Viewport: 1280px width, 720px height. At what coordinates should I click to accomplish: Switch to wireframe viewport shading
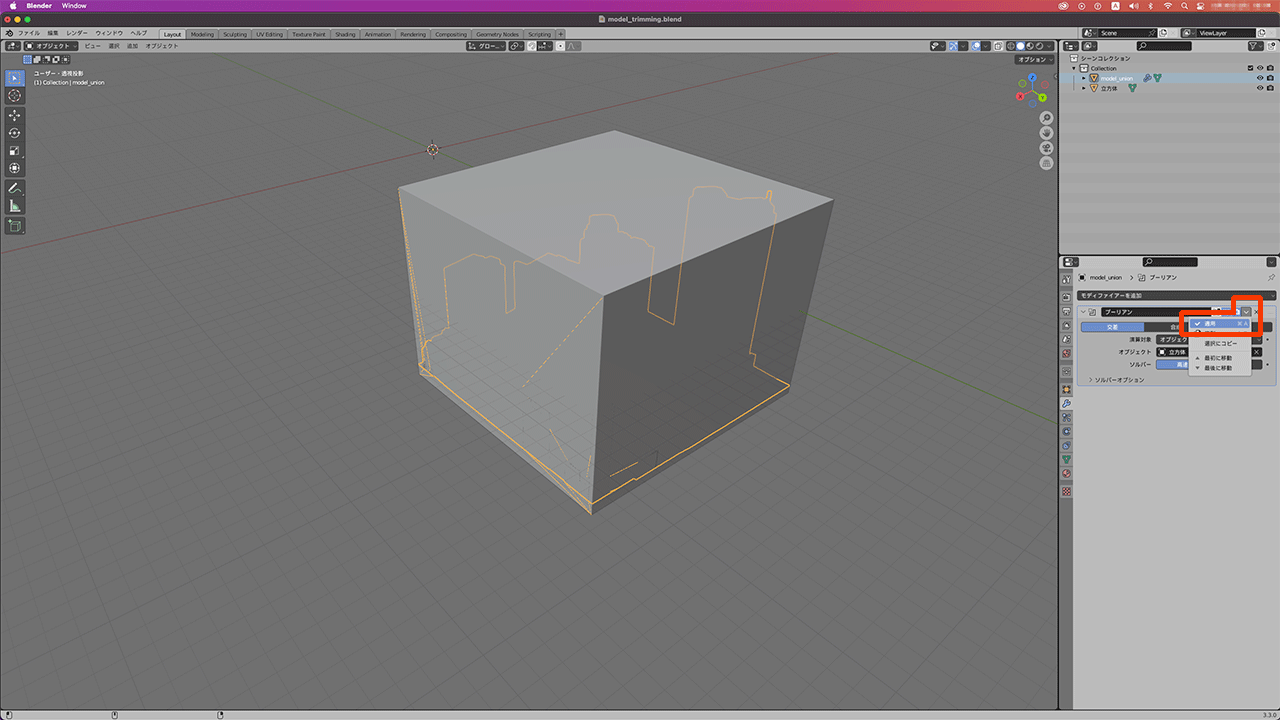click(1010, 46)
